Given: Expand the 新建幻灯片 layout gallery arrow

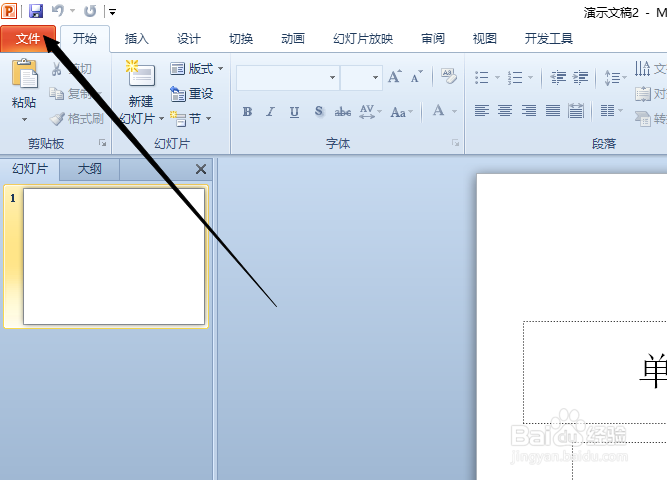Looking at the screenshot, I should [161, 119].
